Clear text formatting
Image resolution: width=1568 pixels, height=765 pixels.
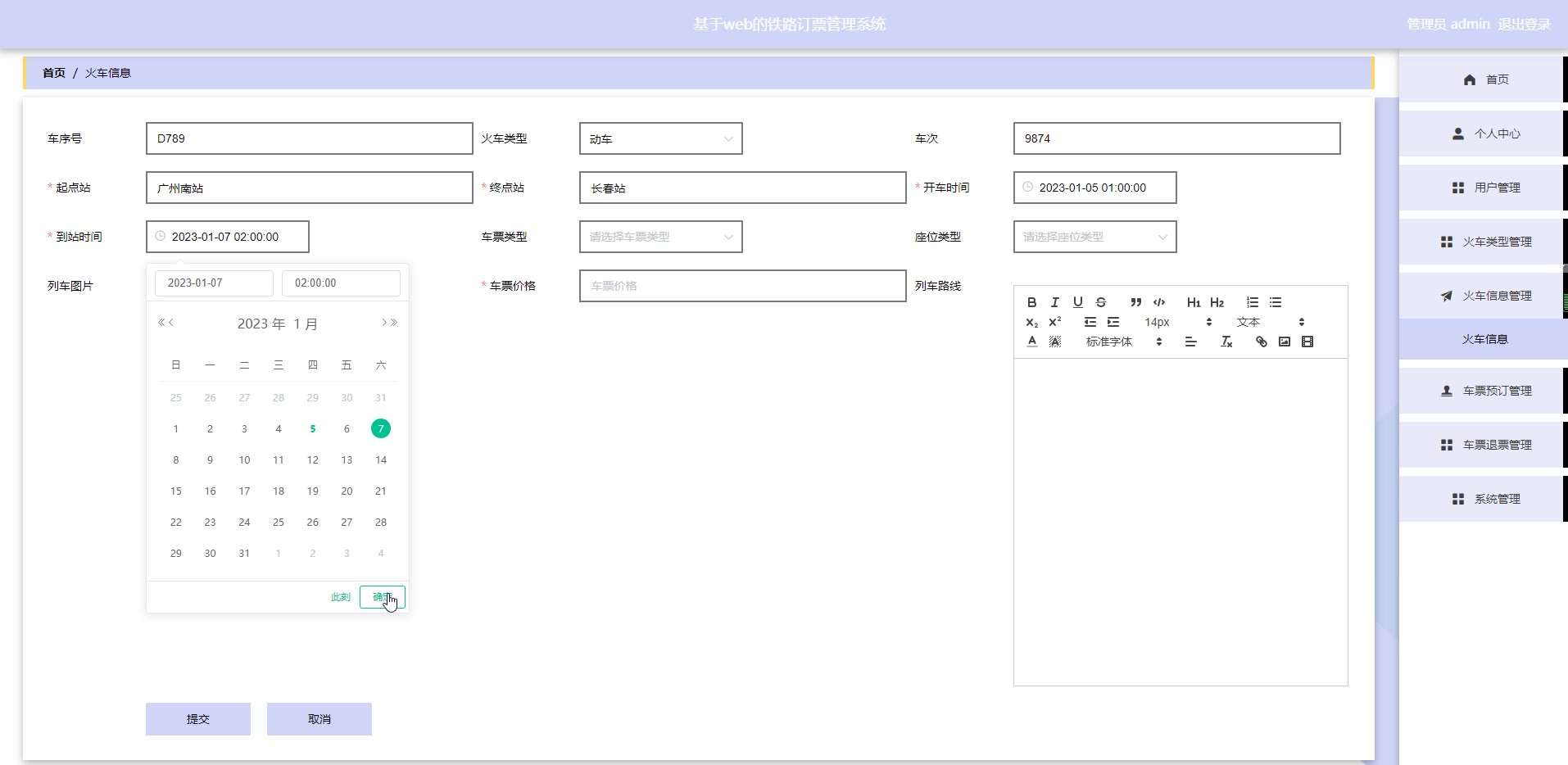pos(1226,342)
